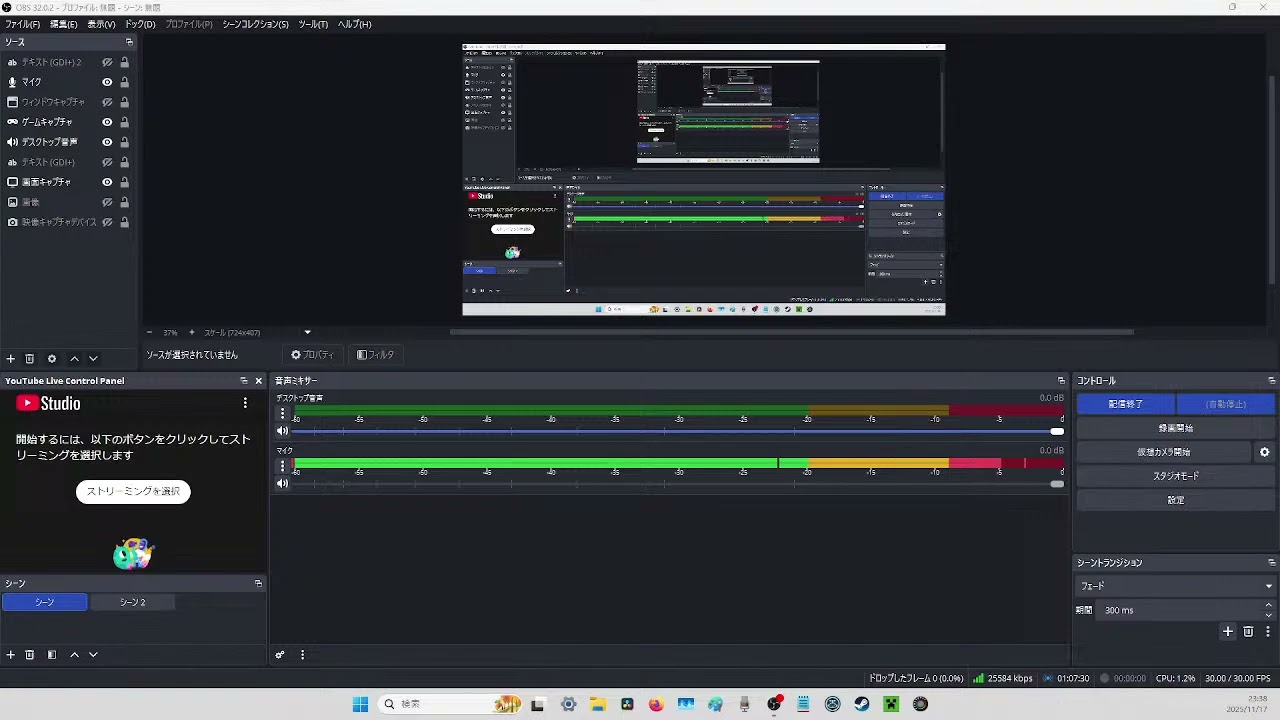The width and height of the screenshot is (1280, 720).
Task: Open ドック(D) menu
Action: (x=140, y=24)
